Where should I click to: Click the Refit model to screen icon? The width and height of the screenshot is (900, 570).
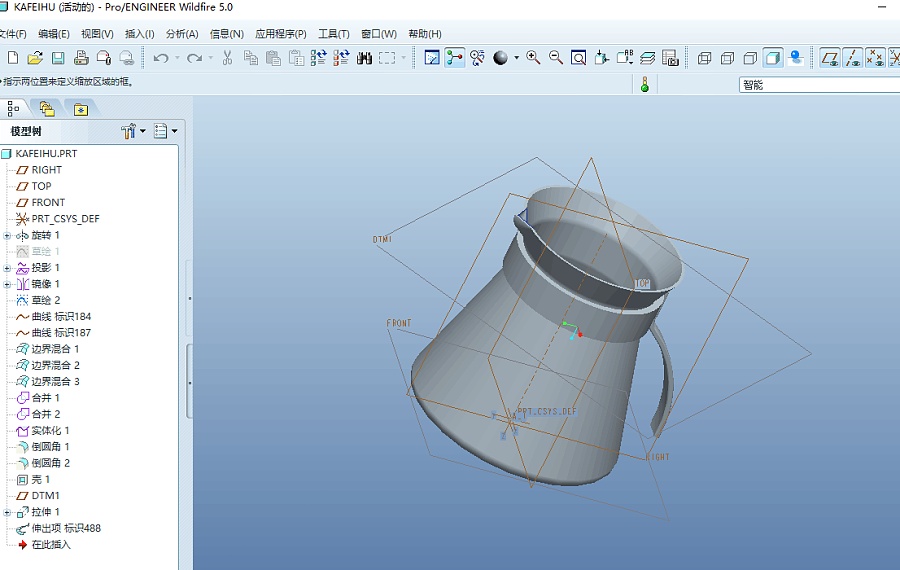(579, 58)
